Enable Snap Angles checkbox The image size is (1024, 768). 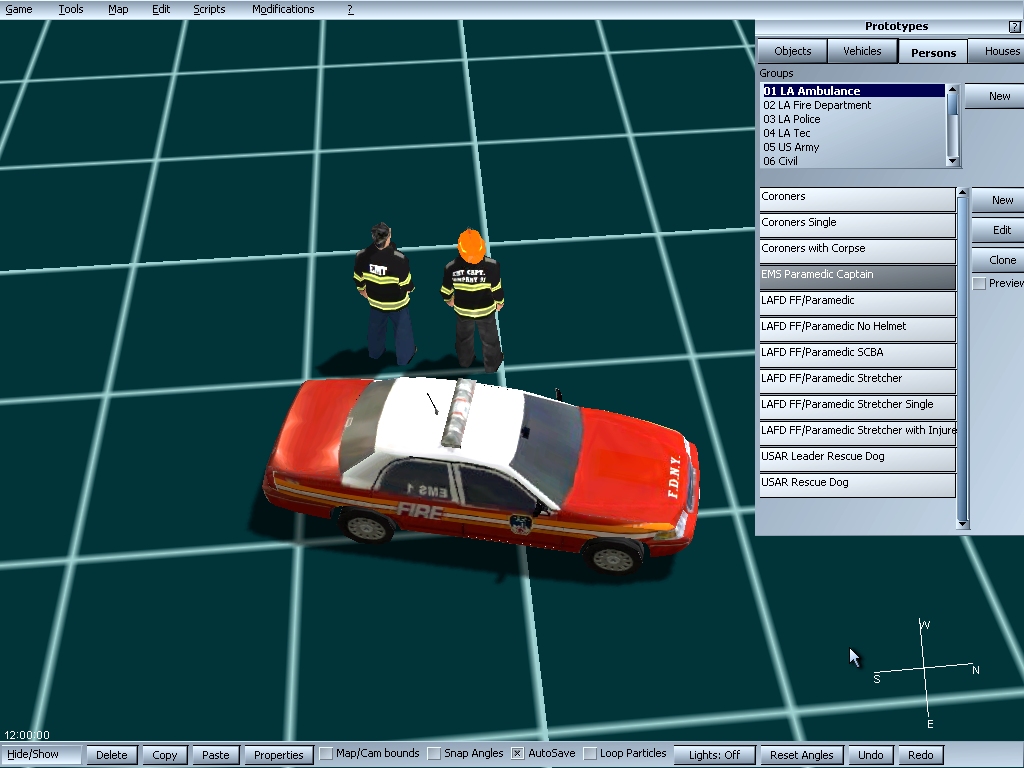(x=434, y=754)
